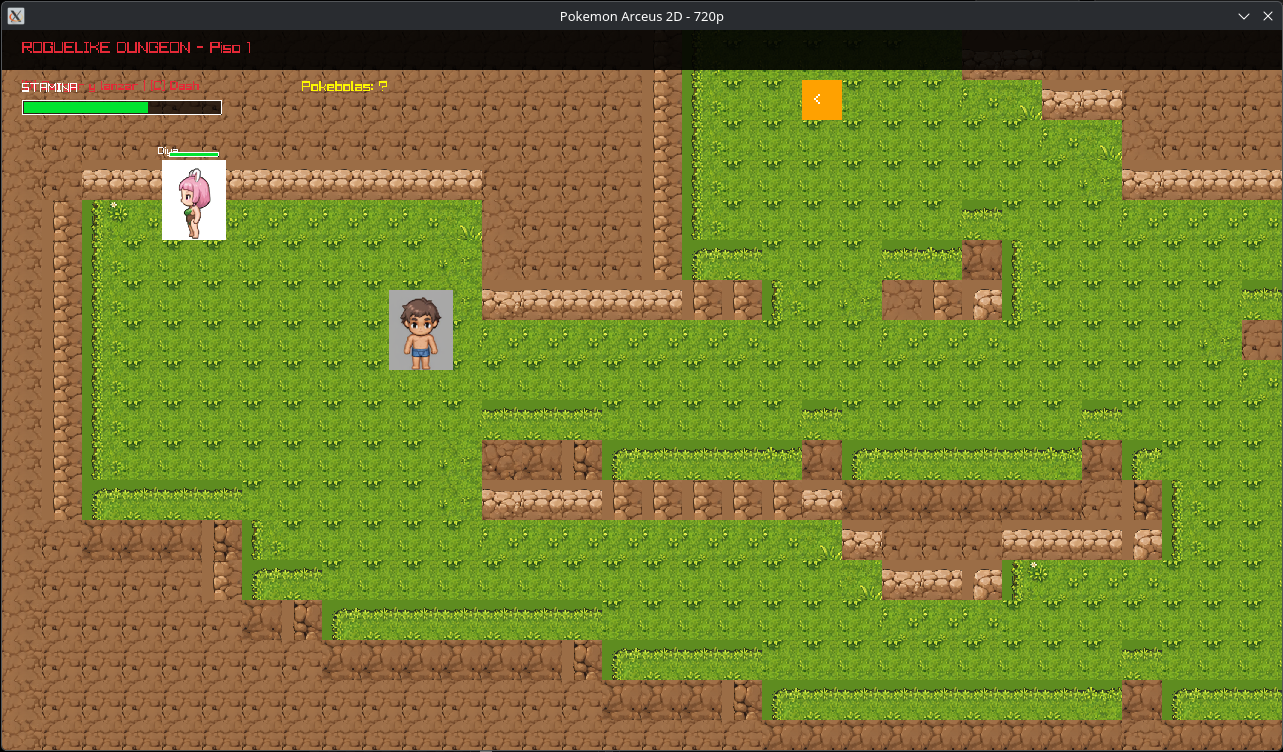Click the Diya name label
Screen dimensions: 1283x752
[167, 151]
